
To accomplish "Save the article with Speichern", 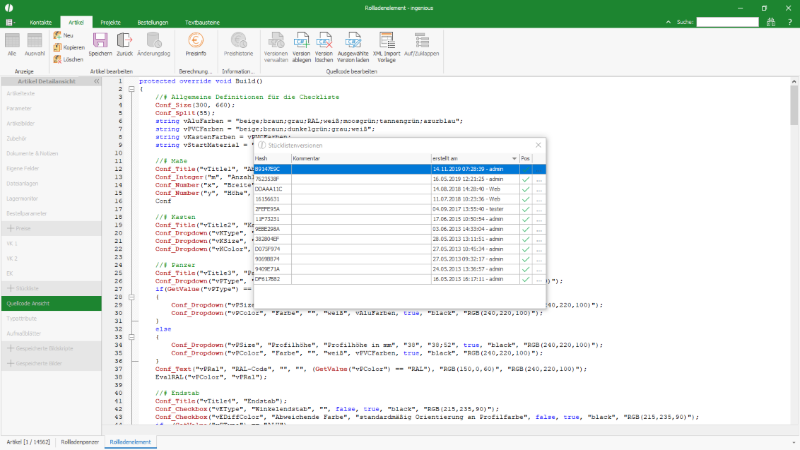I will click(100, 44).
